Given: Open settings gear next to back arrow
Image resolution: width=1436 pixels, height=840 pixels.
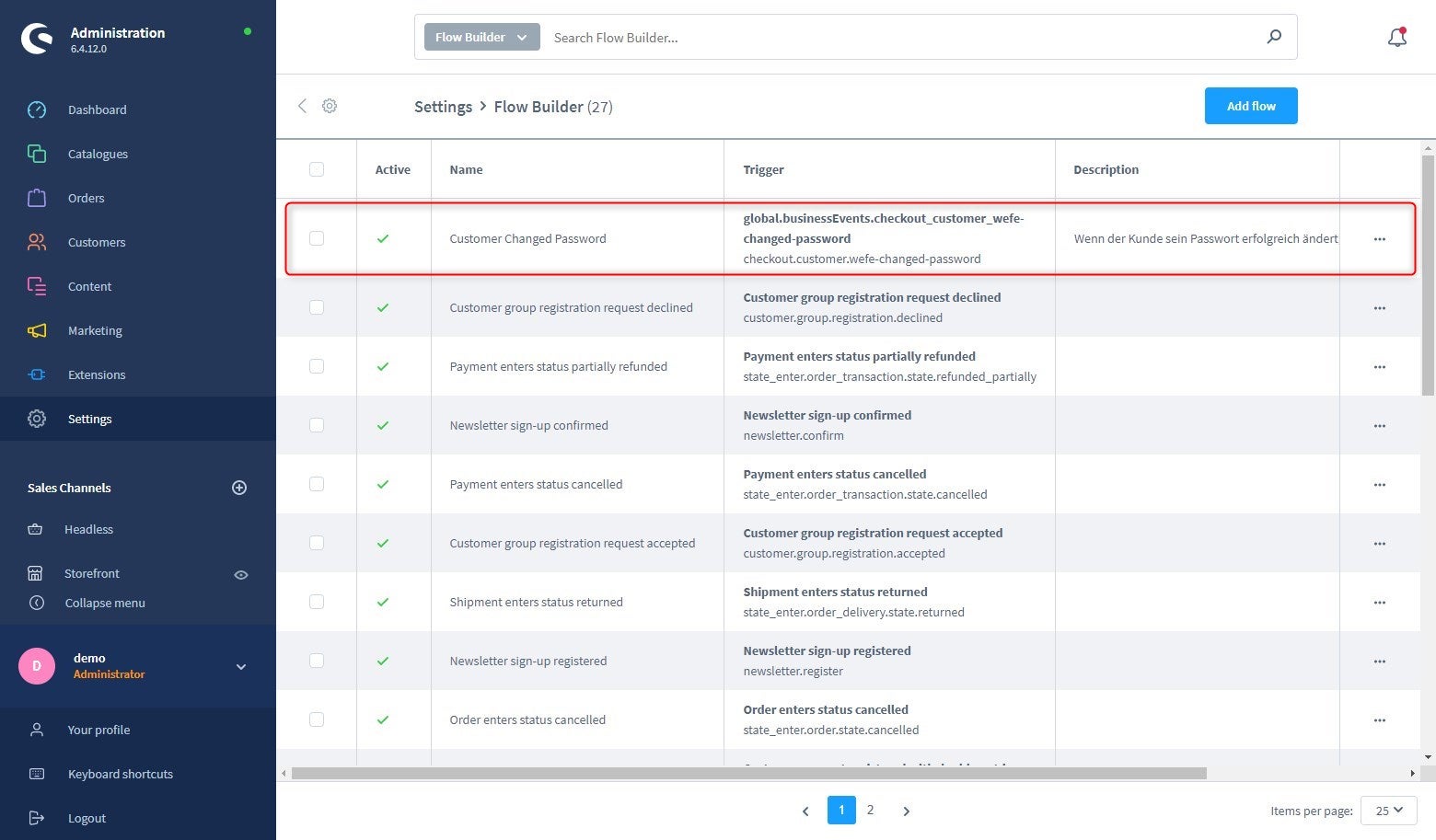Looking at the screenshot, I should [330, 106].
